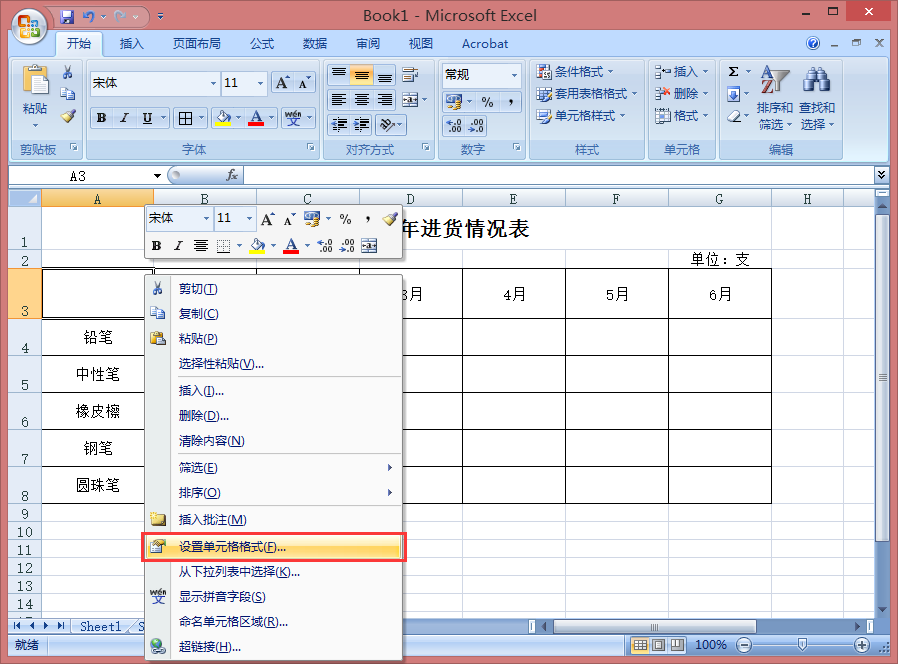Open 筛选(E) submenu in context menu
The width and height of the screenshot is (898, 664).
pyautogui.click(x=274, y=468)
